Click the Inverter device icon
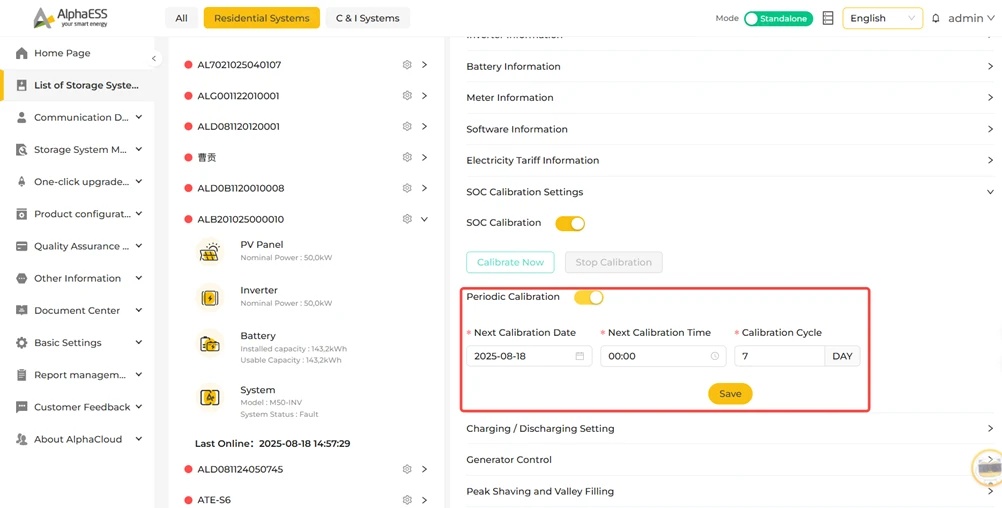 [x=210, y=298]
